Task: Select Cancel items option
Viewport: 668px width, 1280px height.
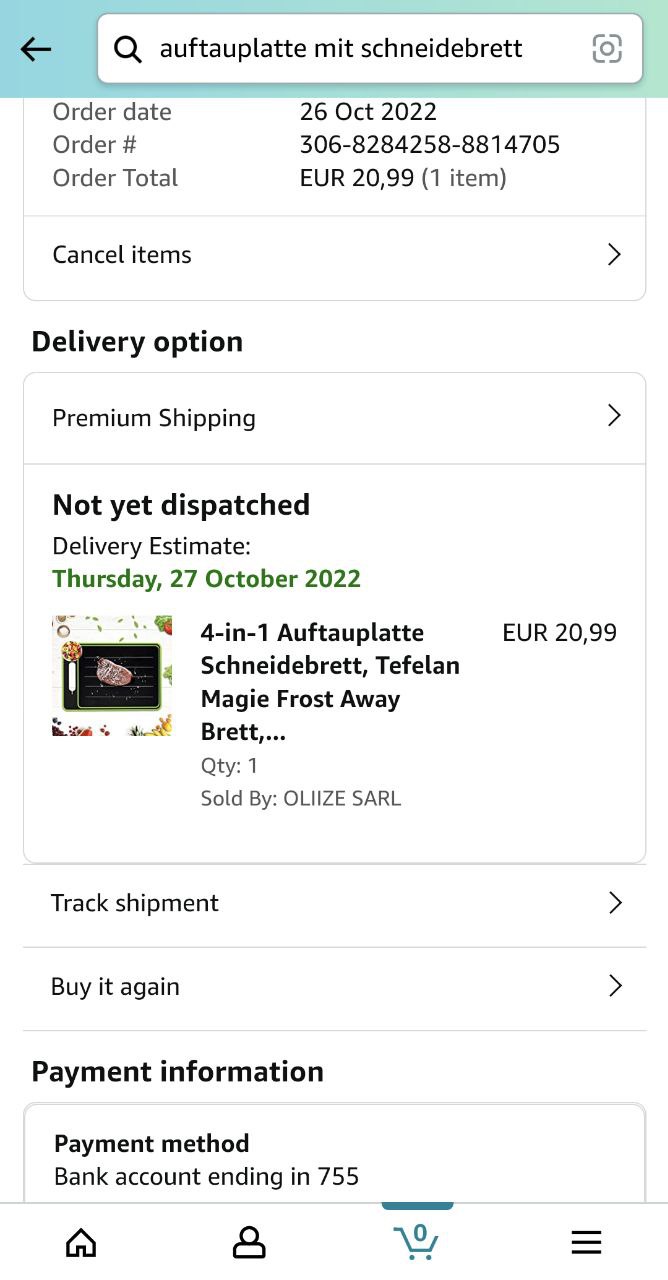Action: pyautogui.click(x=334, y=255)
